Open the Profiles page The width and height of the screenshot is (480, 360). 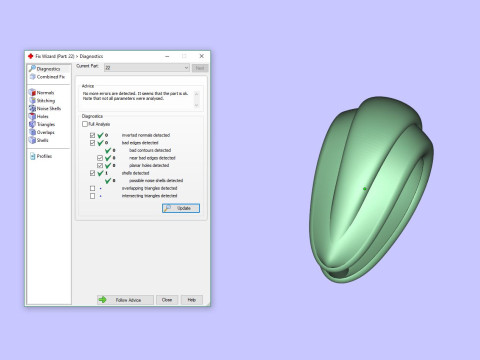point(41,156)
